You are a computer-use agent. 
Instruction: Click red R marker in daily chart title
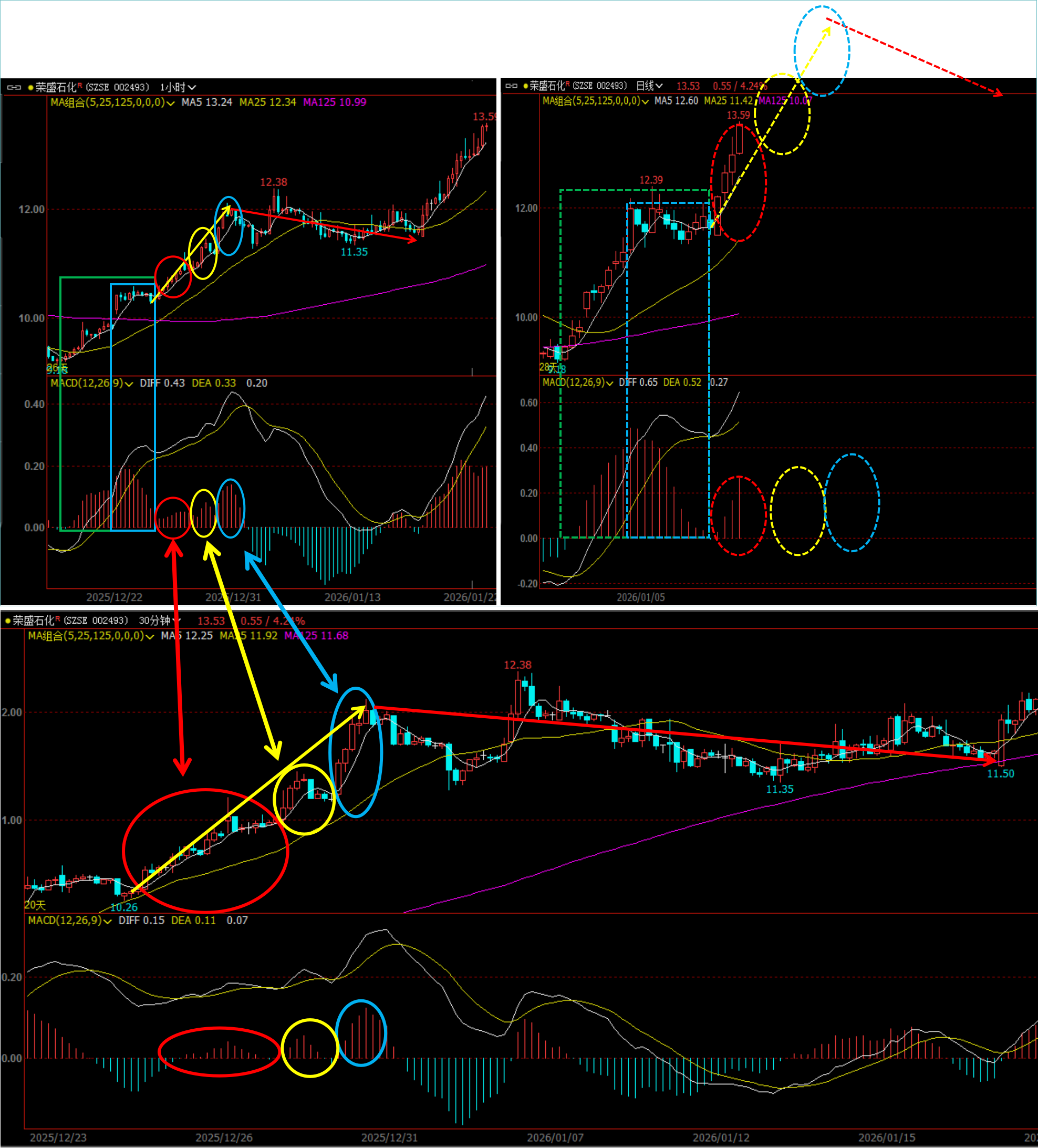tap(567, 84)
